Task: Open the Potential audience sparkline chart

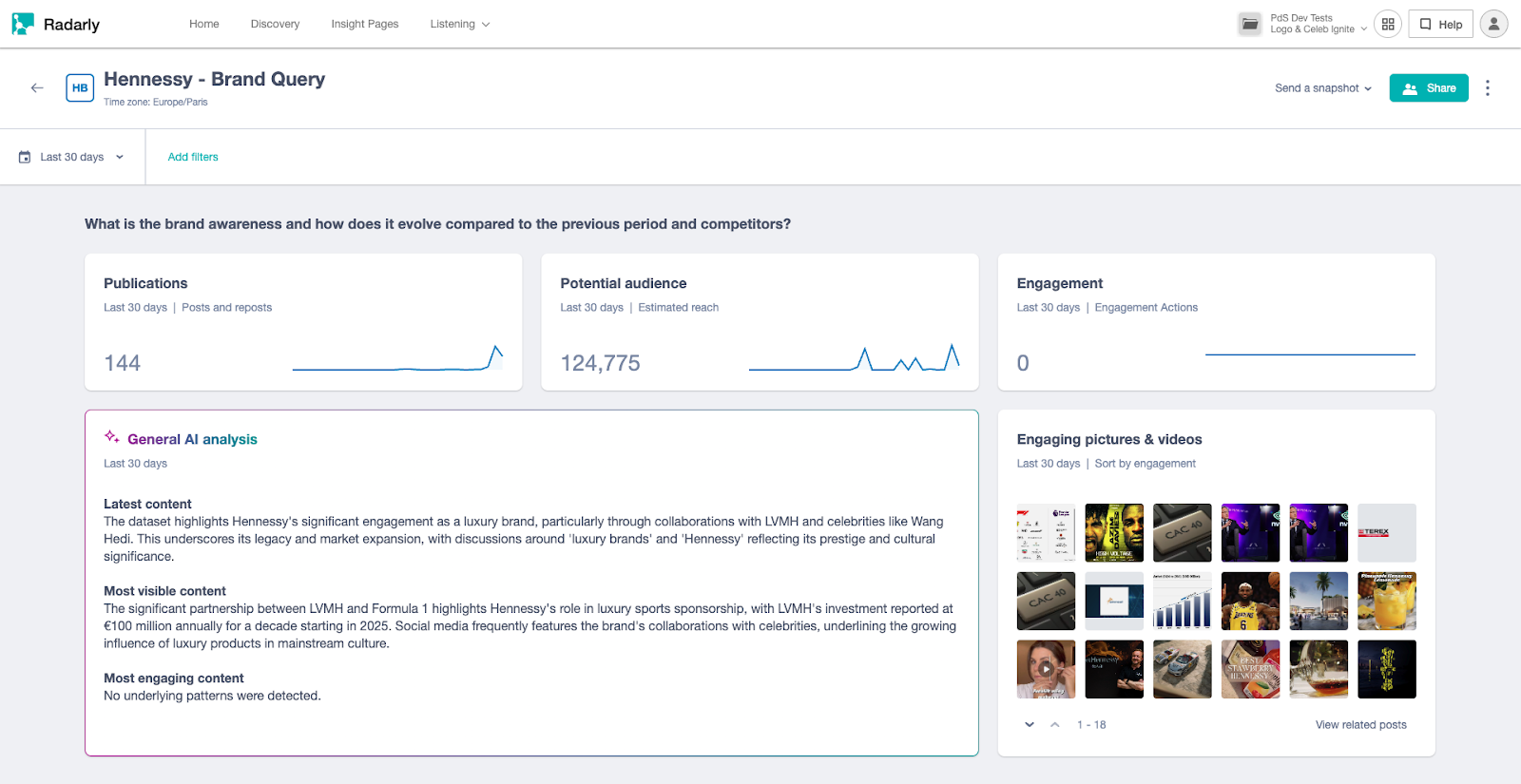Action: (x=854, y=357)
